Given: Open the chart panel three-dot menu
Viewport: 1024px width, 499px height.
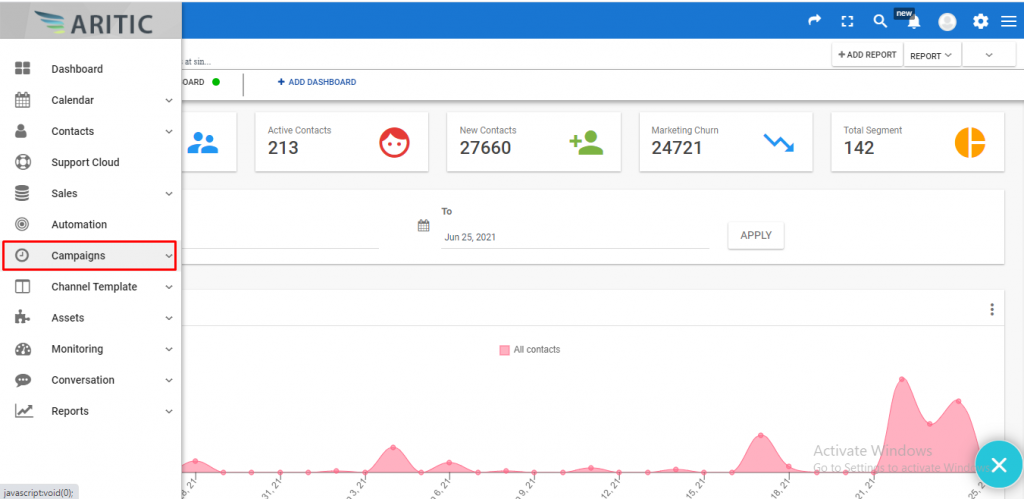Looking at the screenshot, I should click(992, 310).
